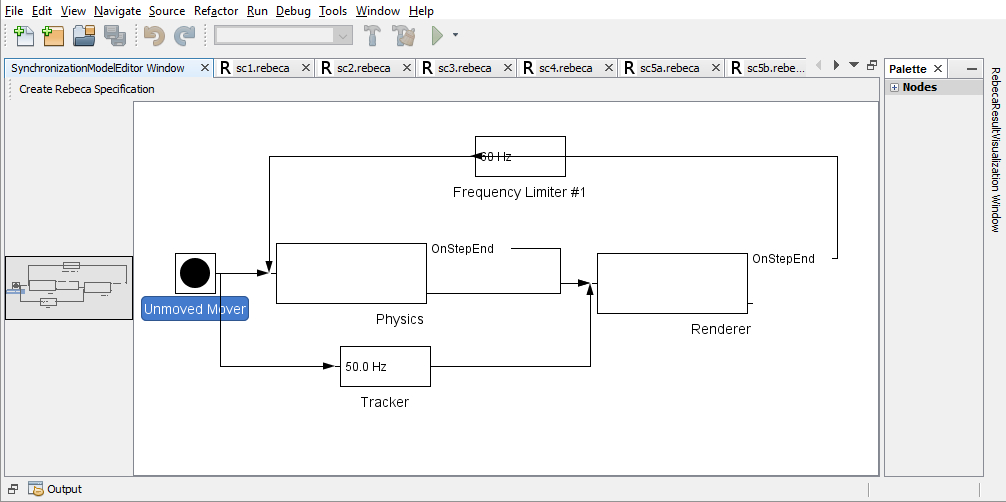Click Create Rebeca Specification button
Screen dimensions: 1006x502
(87, 89)
